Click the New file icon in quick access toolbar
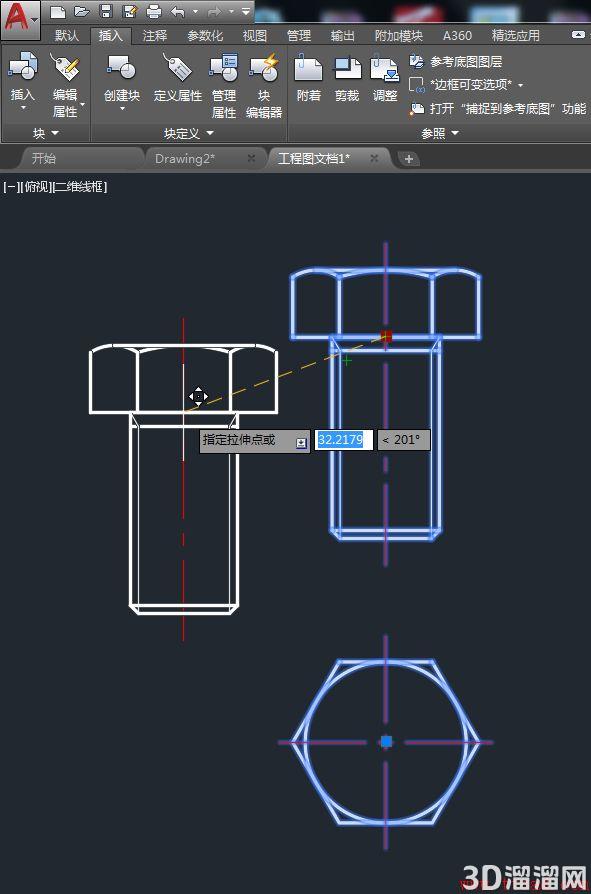The height and width of the screenshot is (894, 591). tap(58, 11)
